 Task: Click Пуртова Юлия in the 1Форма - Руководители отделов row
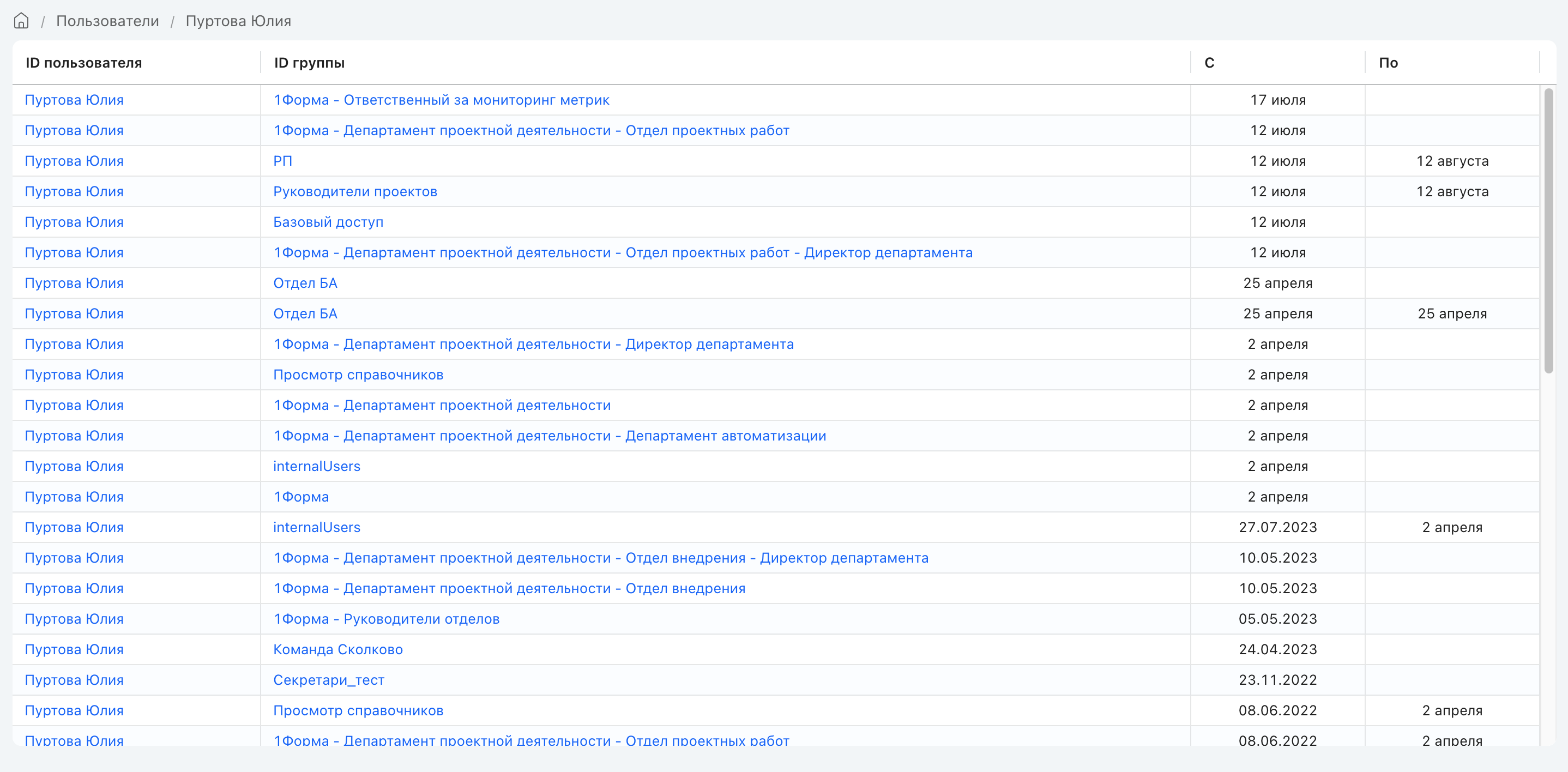click(74, 619)
